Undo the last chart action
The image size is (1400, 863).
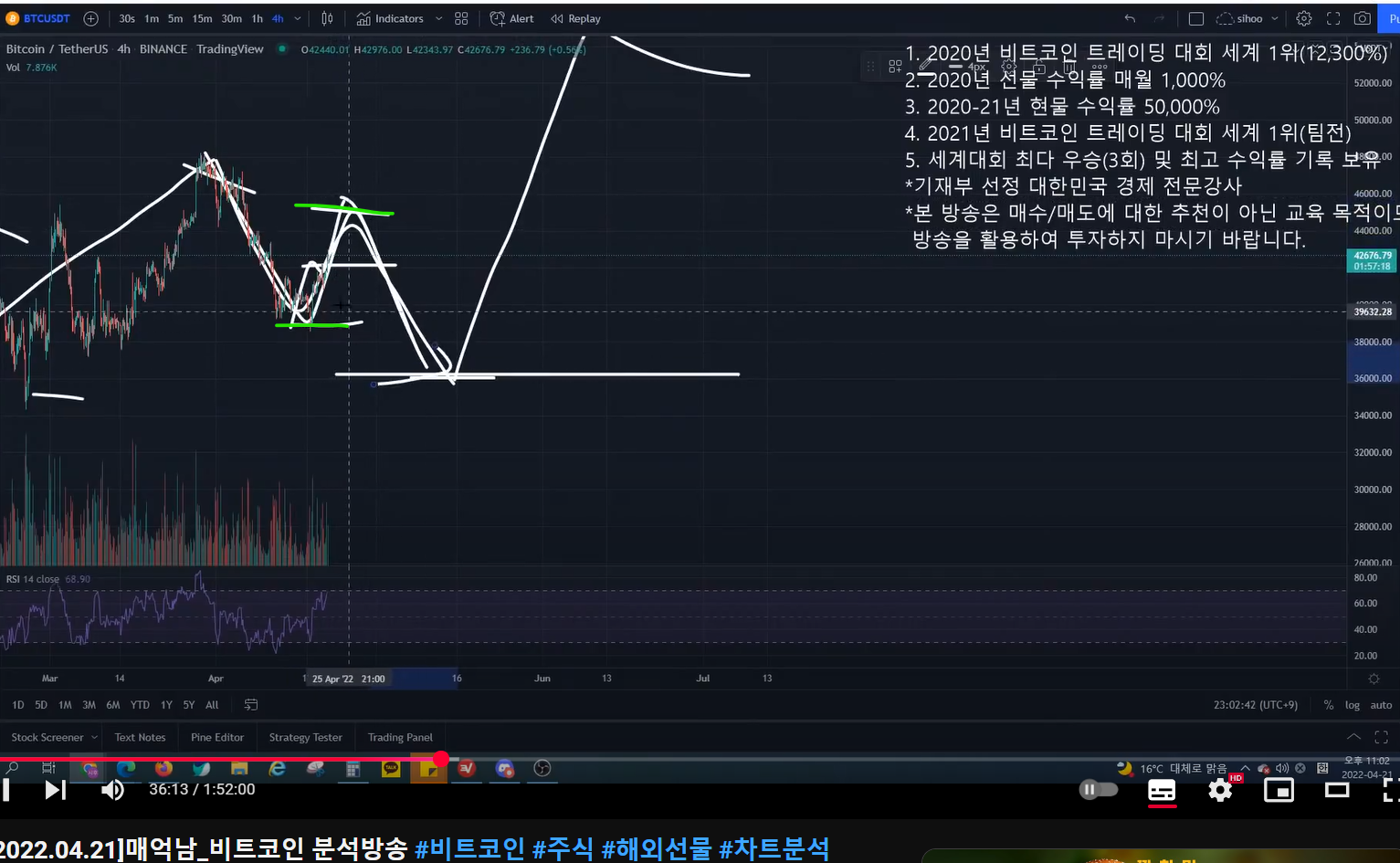pyautogui.click(x=1130, y=18)
